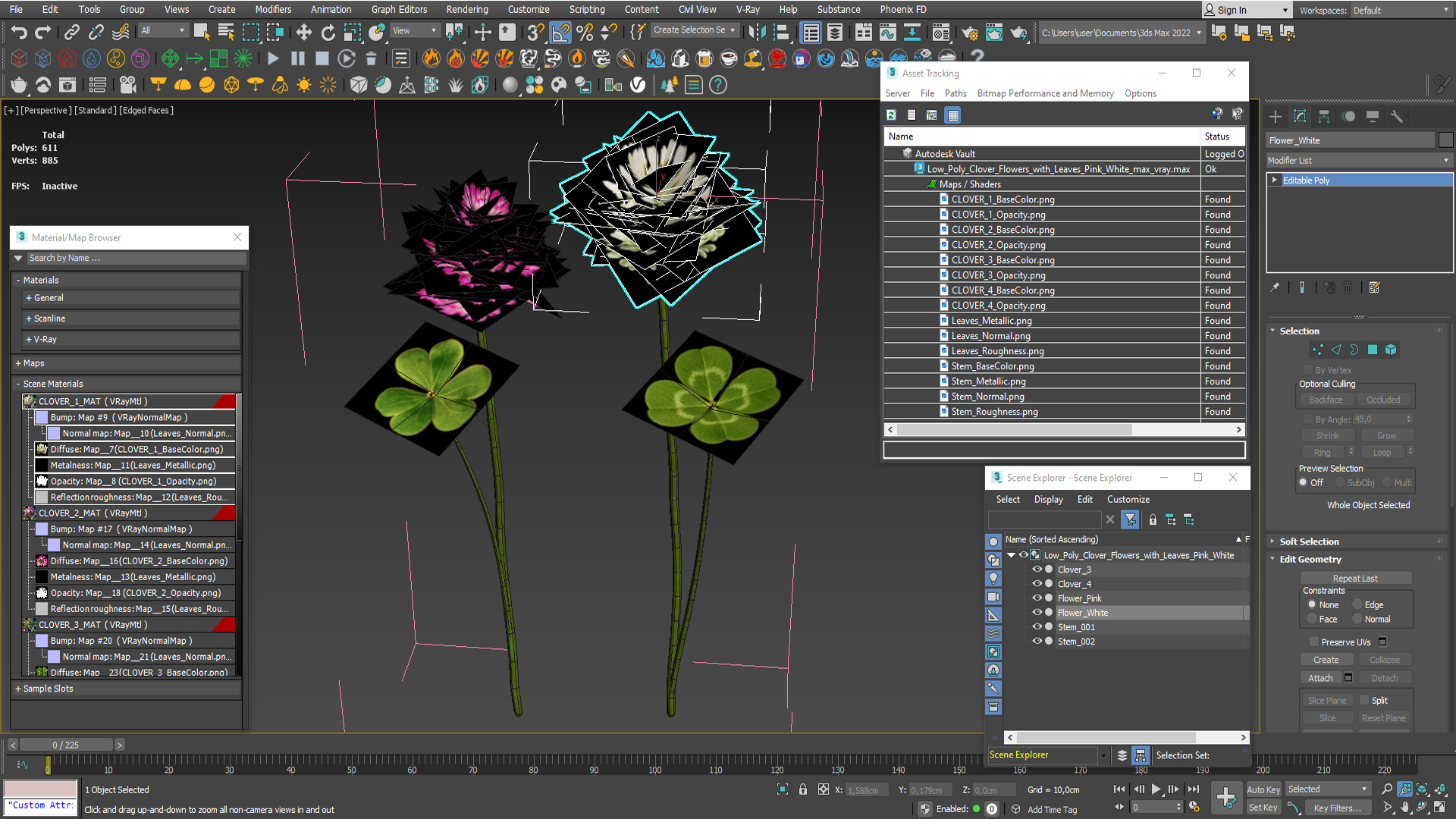Expand the Maps section in Material Browser
The width and height of the screenshot is (1456, 819).
(126, 363)
